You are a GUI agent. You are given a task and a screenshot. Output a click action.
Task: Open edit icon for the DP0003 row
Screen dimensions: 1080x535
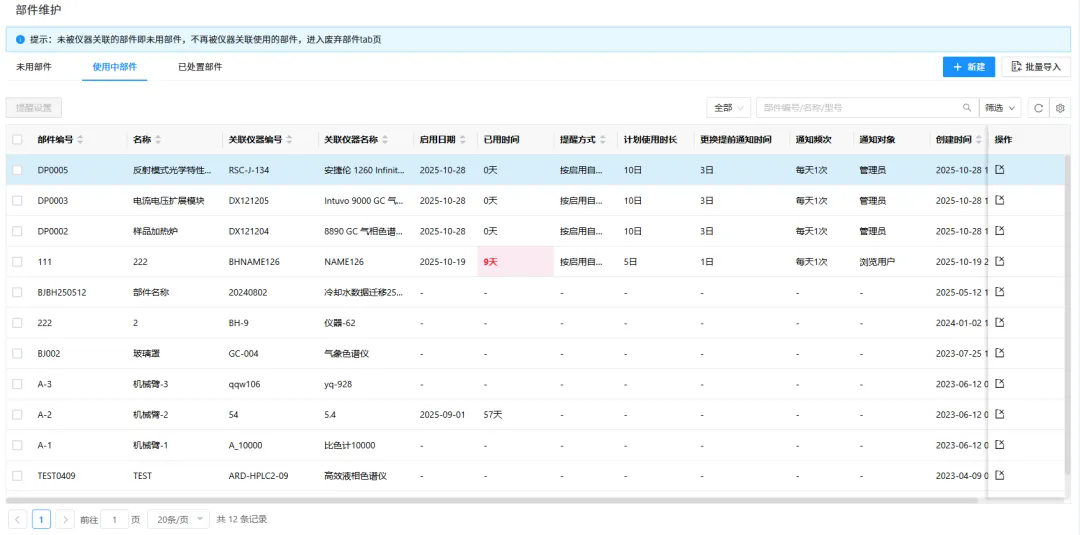(999, 200)
